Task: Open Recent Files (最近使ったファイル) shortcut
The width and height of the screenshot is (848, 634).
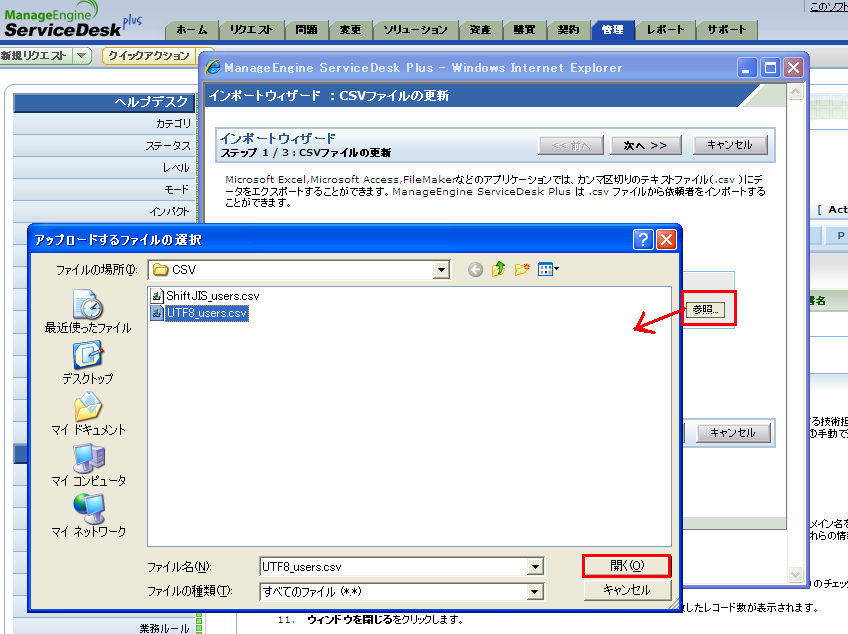Action: coord(88,312)
